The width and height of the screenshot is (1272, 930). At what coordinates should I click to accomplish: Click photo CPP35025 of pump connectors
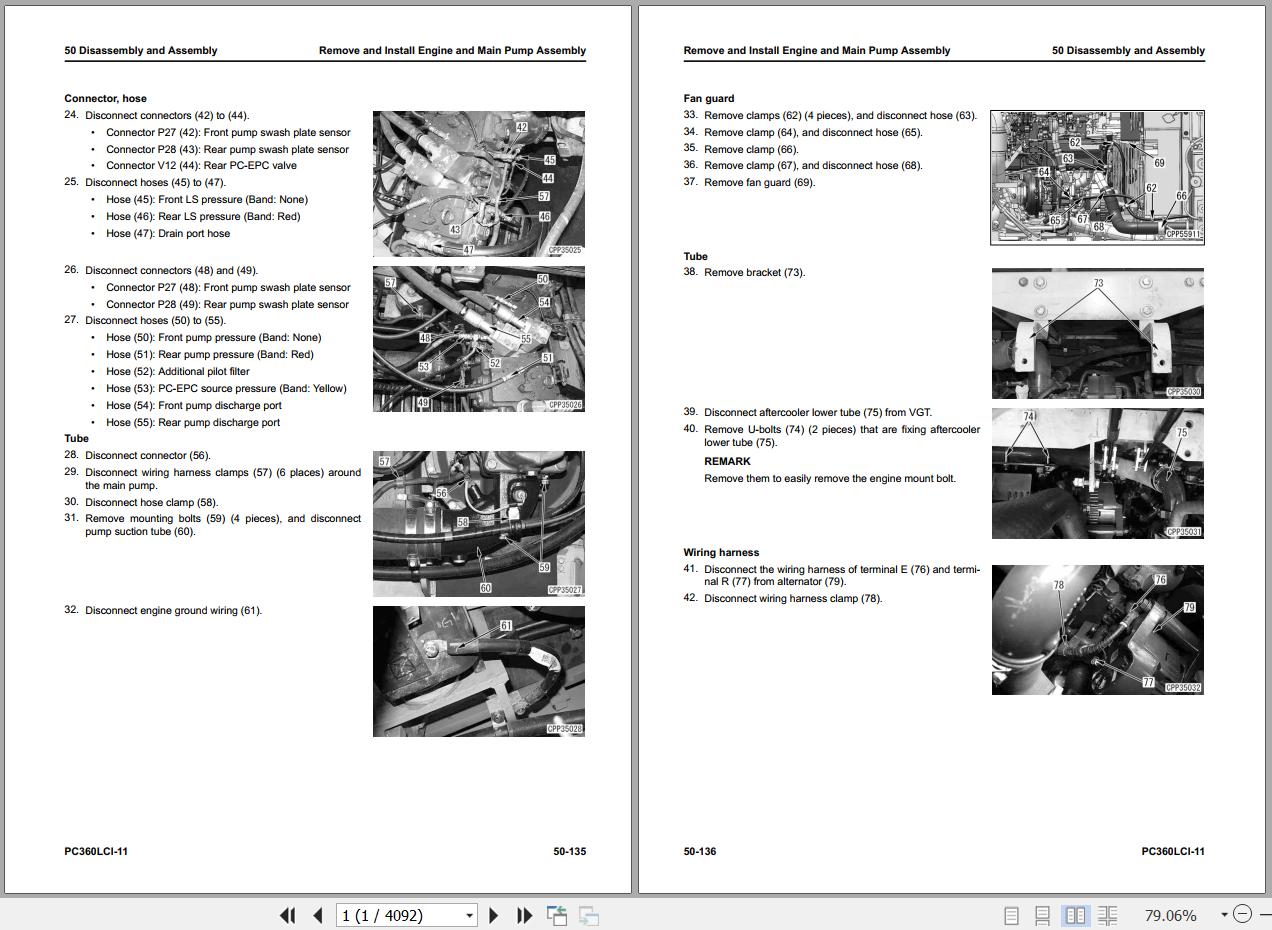pyautogui.click(x=479, y=184)
